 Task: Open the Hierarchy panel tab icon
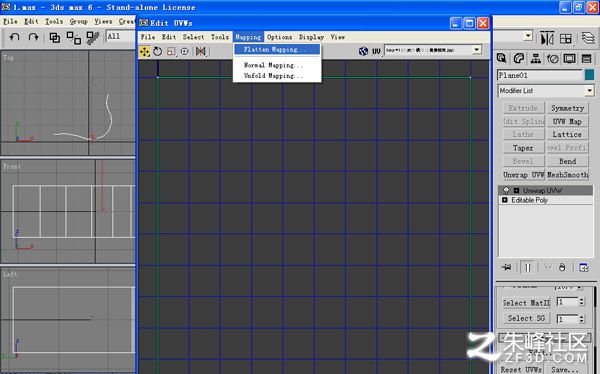pyautogui.click(x=536, y=59)
